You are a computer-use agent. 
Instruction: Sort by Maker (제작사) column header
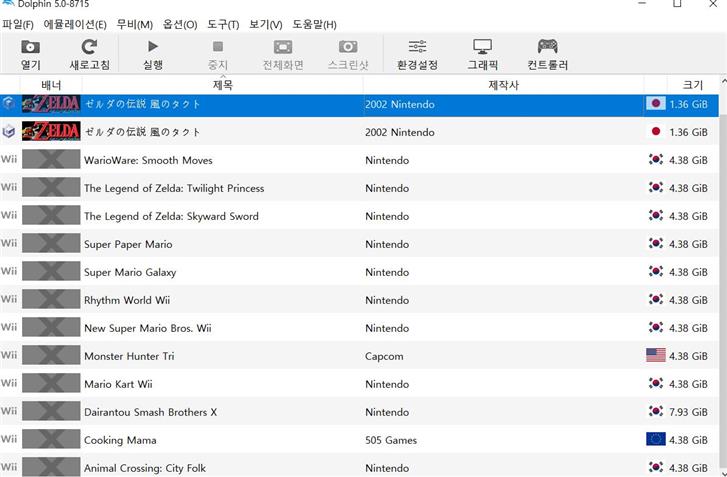[504, 85]
